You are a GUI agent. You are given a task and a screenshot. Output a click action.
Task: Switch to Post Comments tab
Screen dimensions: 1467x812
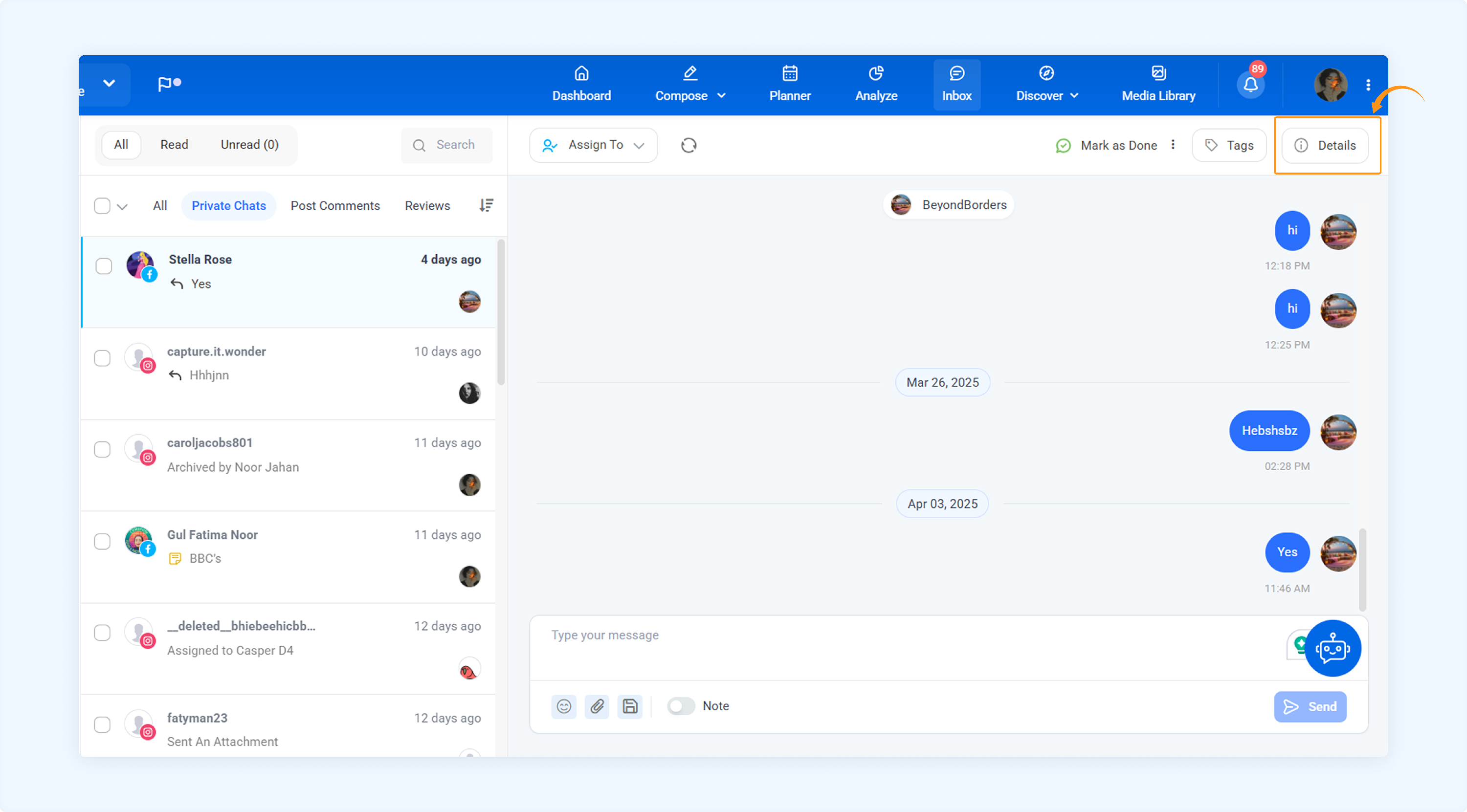(335, 205)
